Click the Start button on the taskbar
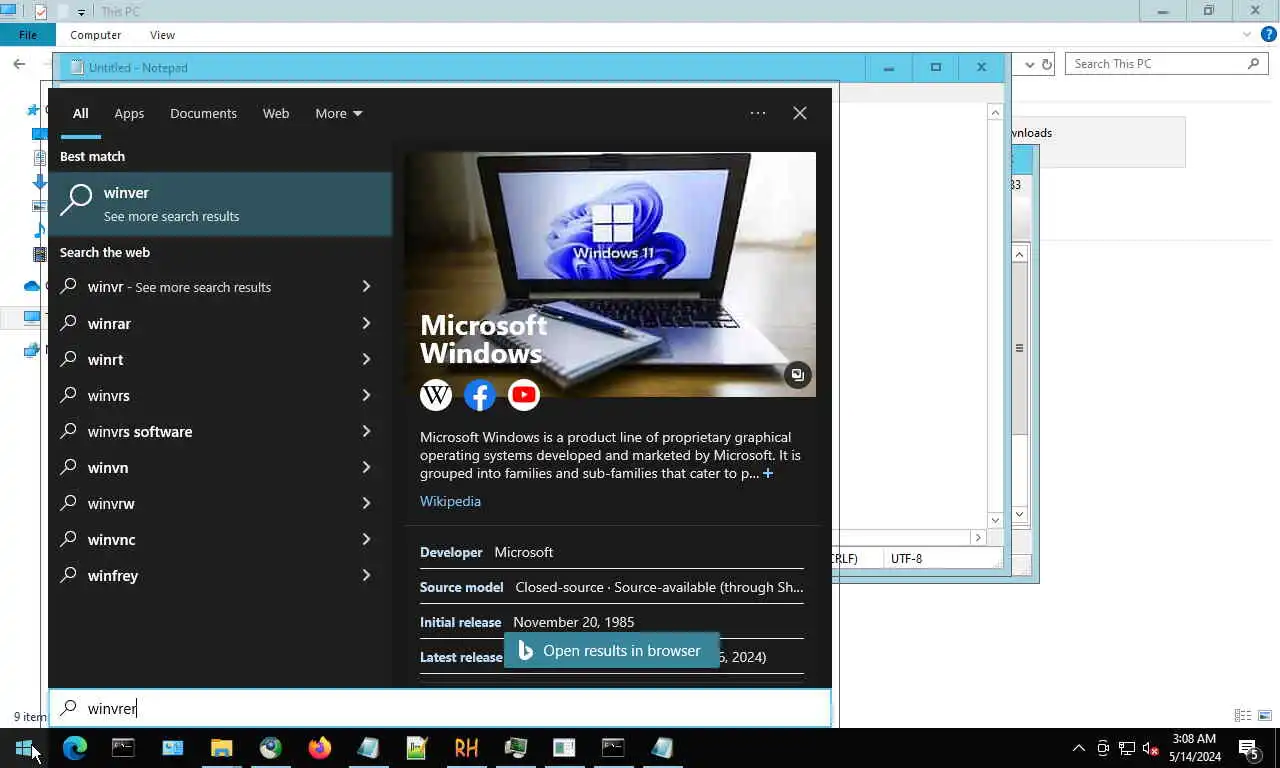The width and height of the screenshot is (1280, 768). click(x=24, y=748)
